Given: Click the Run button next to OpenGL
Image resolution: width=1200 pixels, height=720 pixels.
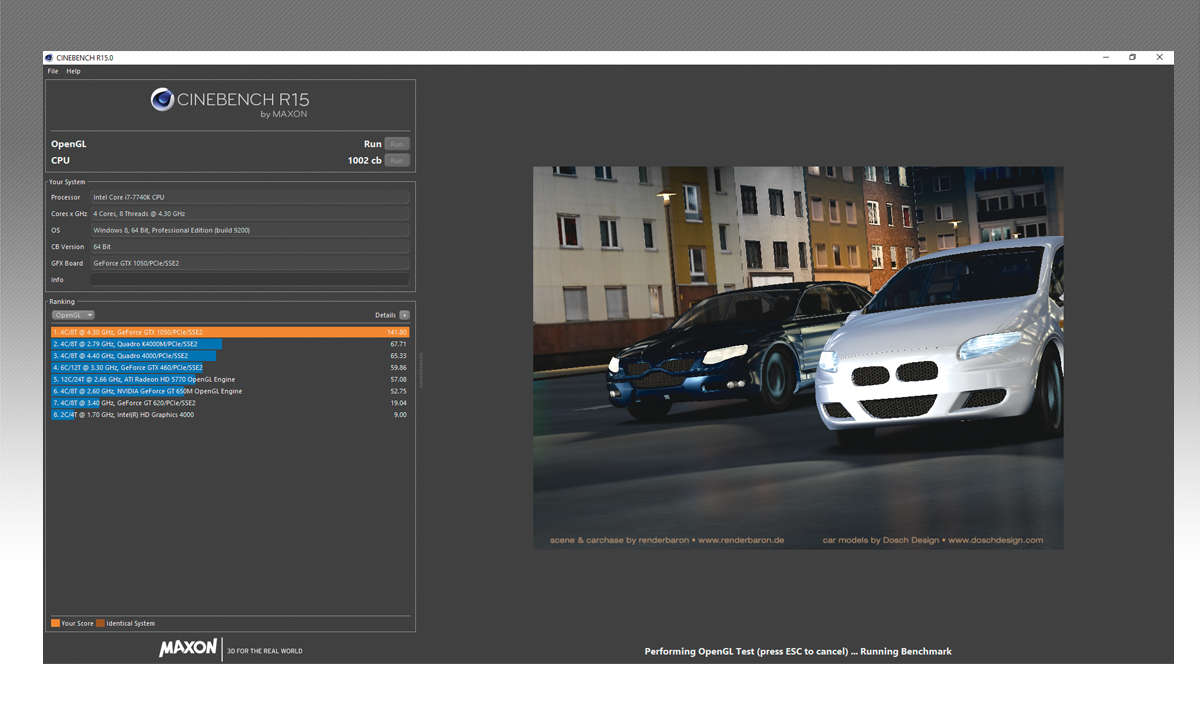Looking at the screenshot, I should point(397,144).
